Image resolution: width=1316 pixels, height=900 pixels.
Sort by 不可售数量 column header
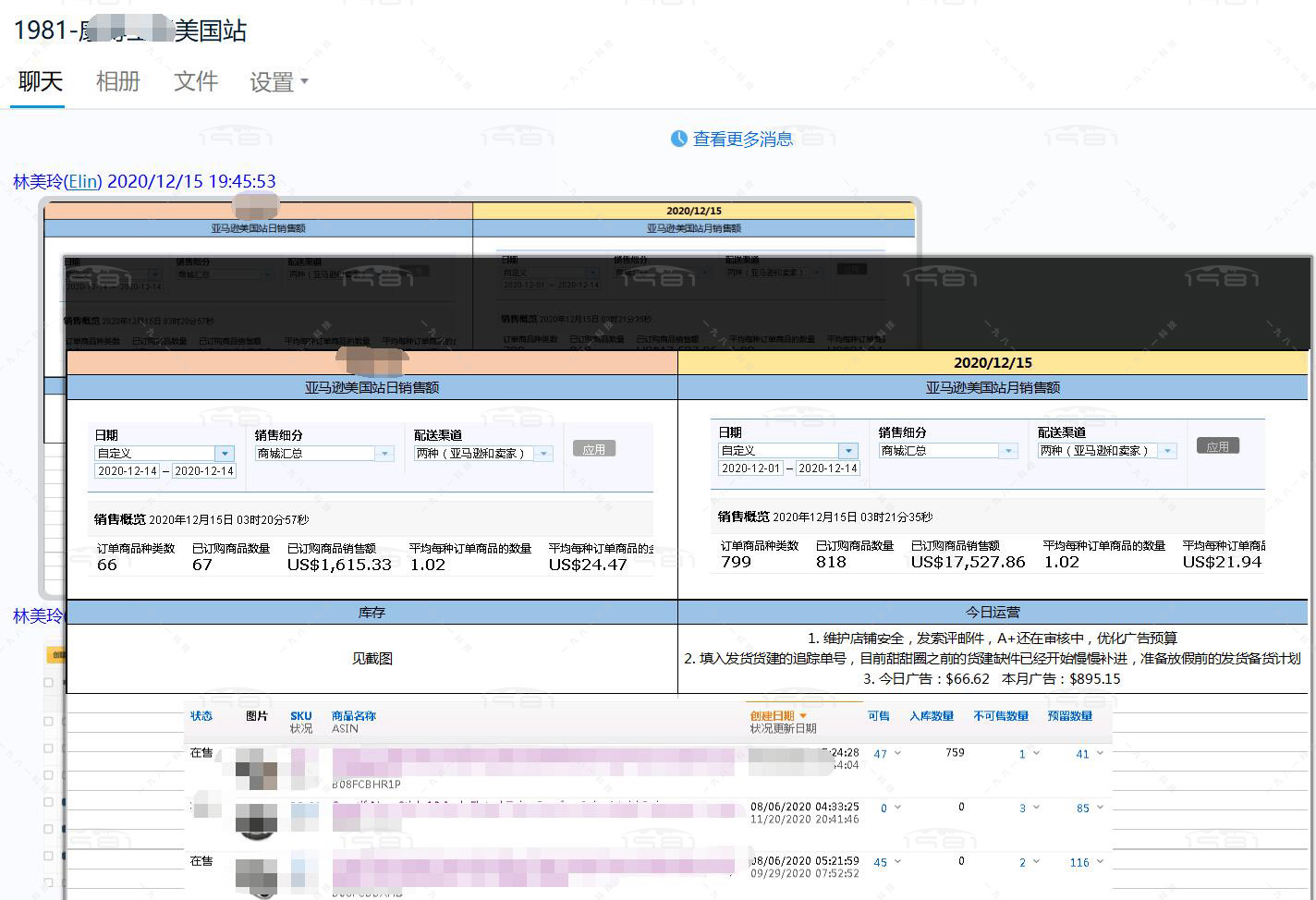[x=1001, y=716]
